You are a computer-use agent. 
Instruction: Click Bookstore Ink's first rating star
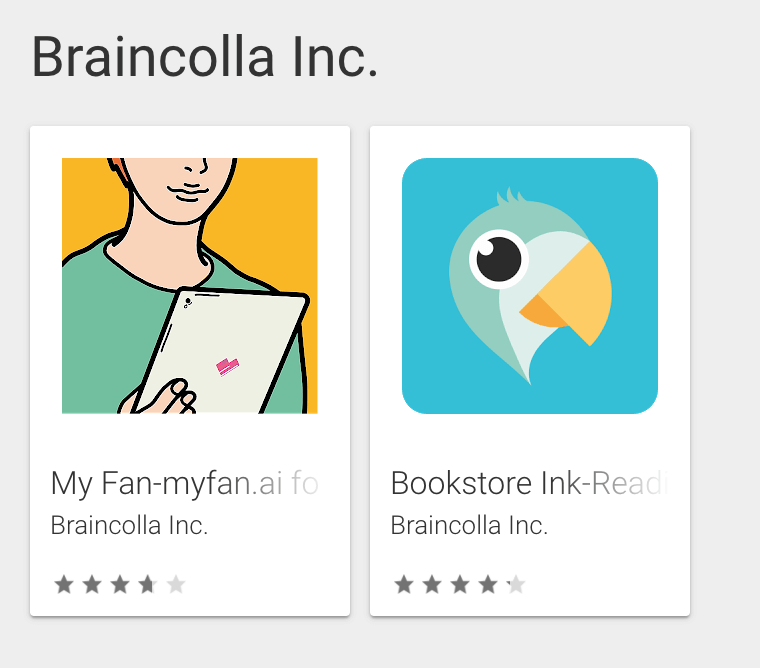point(404,584)
